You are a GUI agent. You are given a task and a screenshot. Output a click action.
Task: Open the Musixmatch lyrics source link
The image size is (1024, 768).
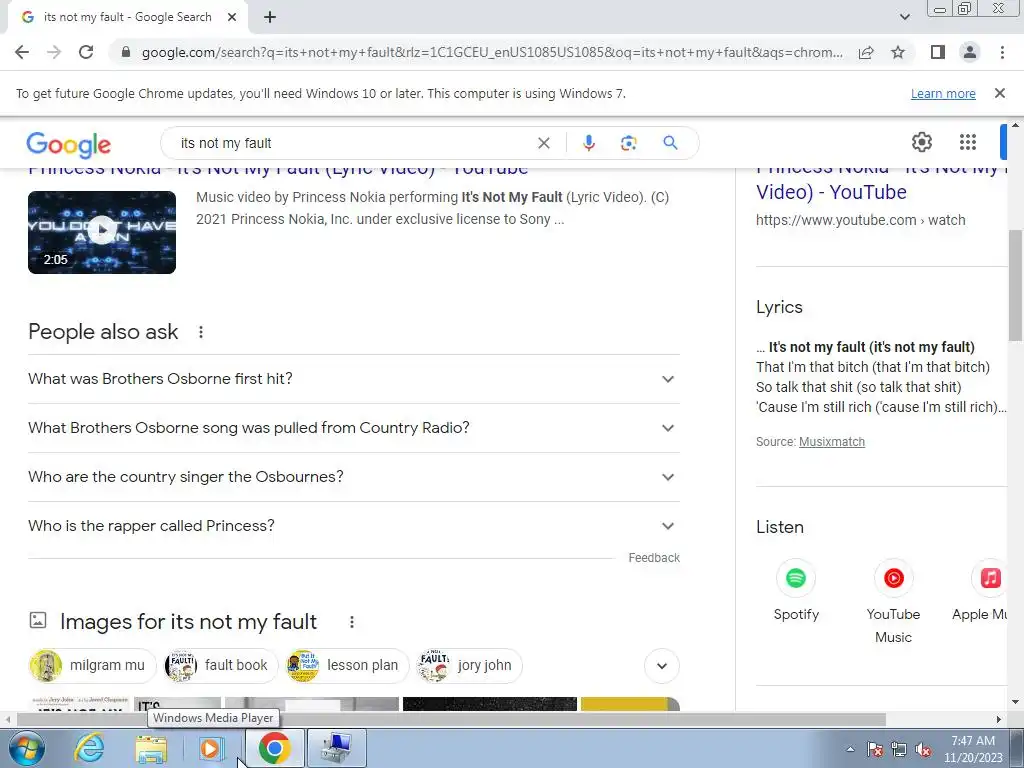click(831, 441)
